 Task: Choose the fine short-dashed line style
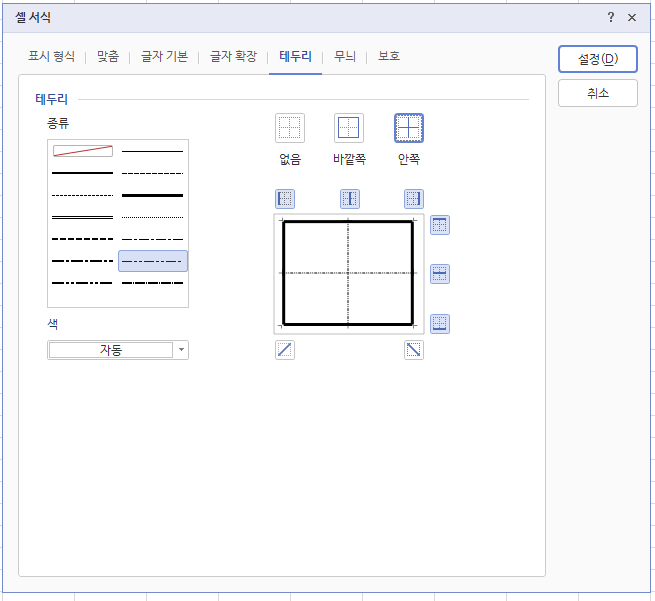(83, 195)
